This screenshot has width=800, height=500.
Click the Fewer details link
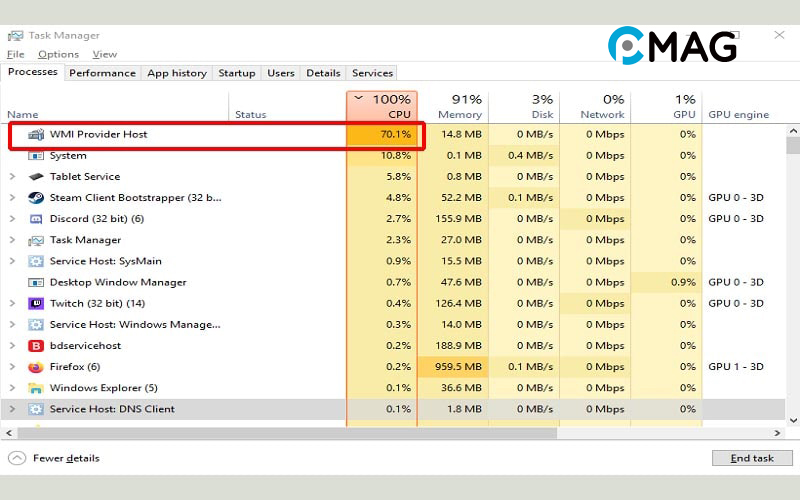tap(66, 458)
